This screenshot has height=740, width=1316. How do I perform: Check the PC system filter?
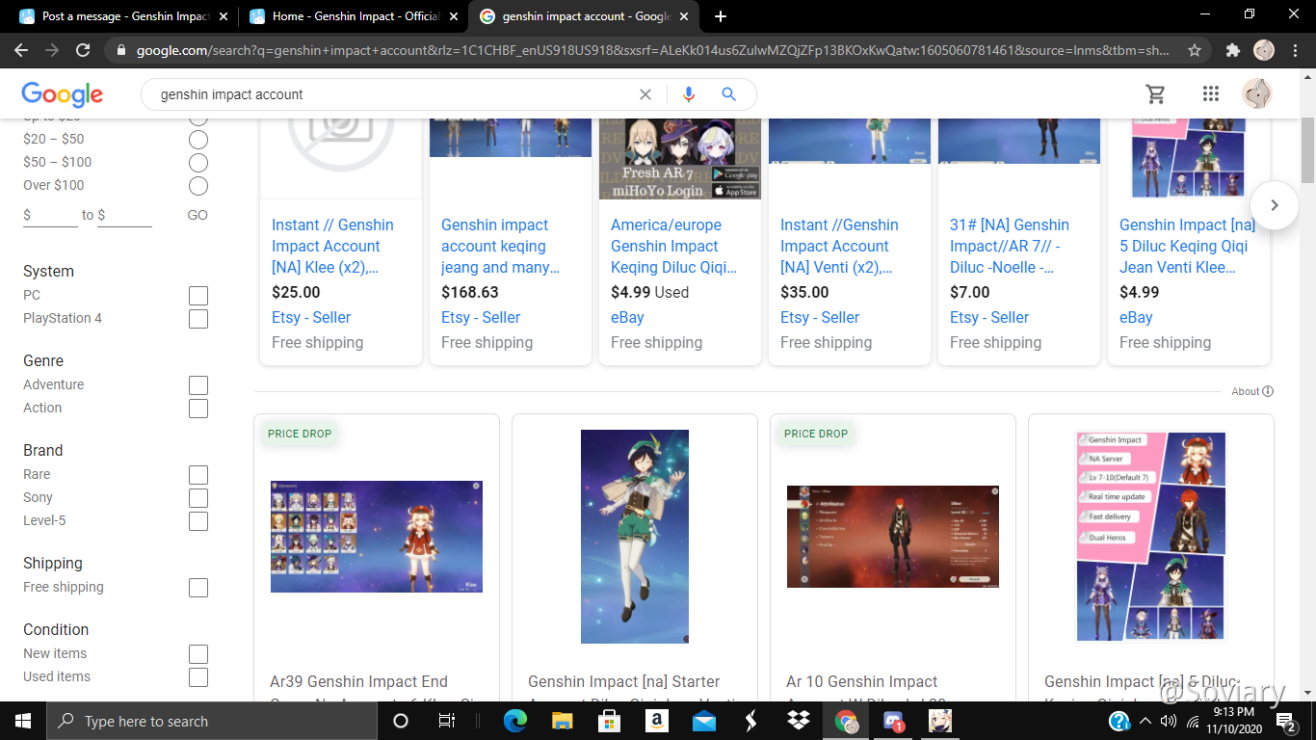(x=198, y=296)
